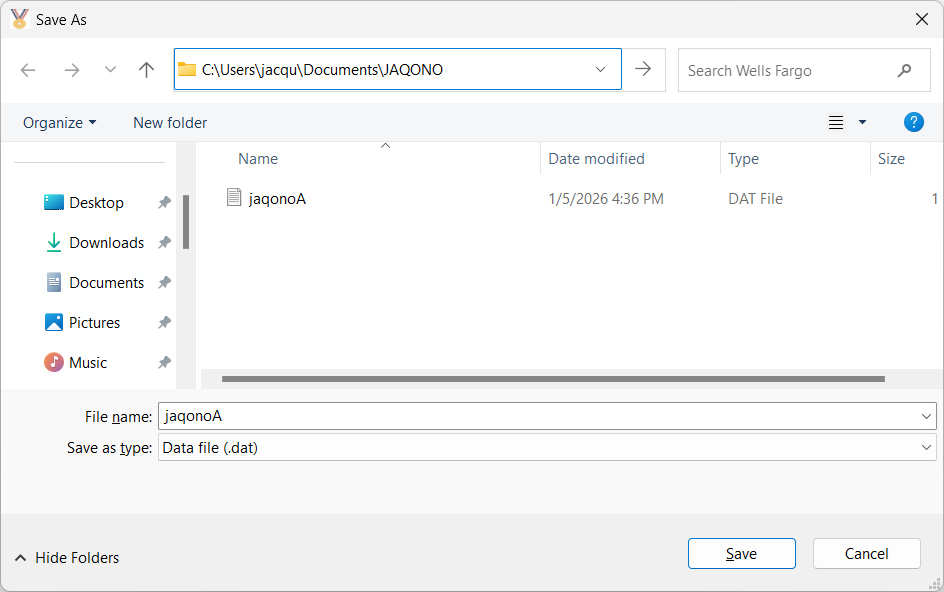Create a New folder

(x=170, y=123)
